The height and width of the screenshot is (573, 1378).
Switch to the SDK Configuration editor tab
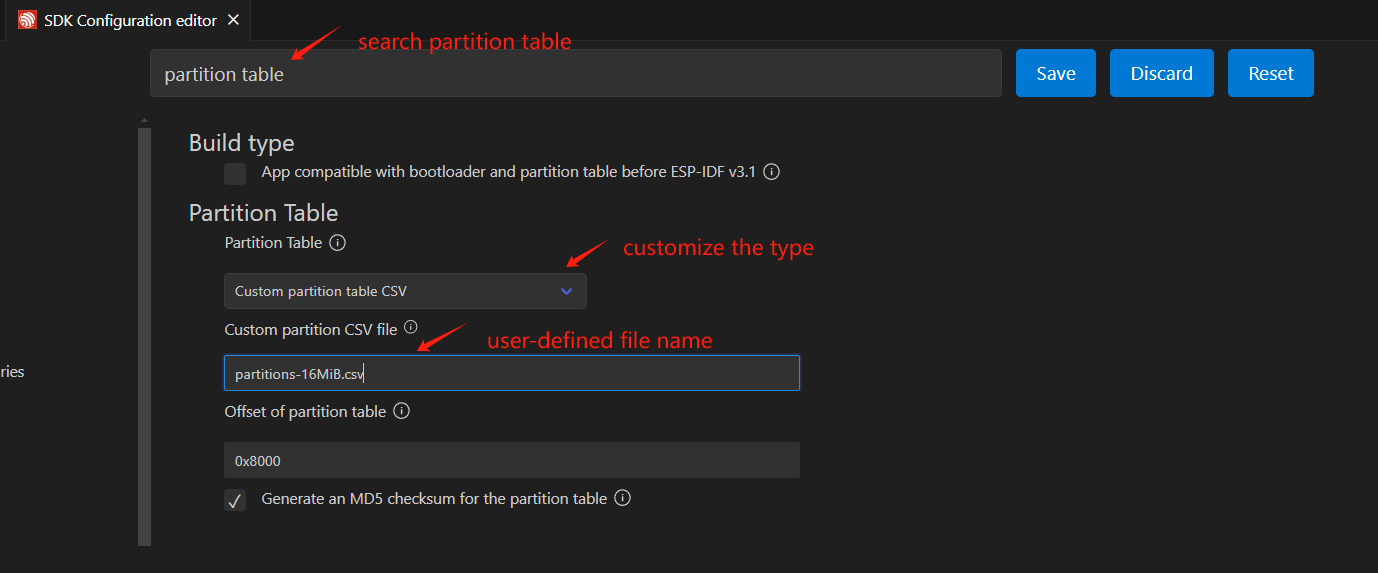[x=130, y=20]
